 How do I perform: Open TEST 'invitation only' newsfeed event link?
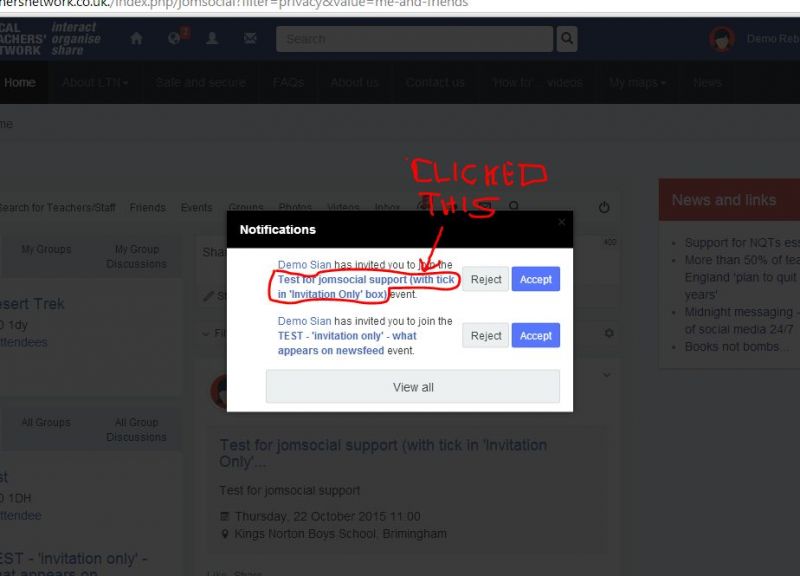(347, 343)
